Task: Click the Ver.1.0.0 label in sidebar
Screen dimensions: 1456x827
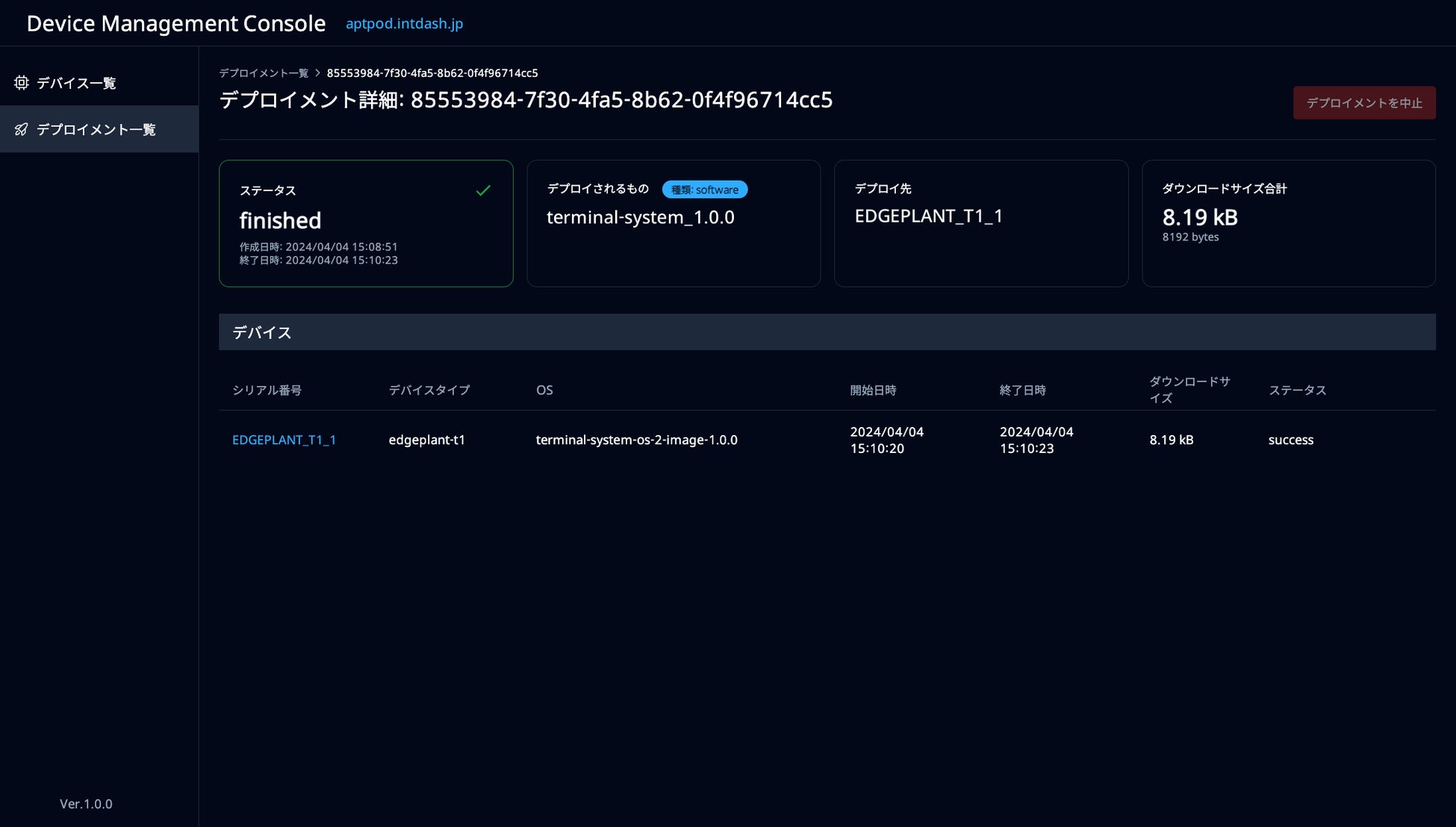Action: (x=86, y=804)
